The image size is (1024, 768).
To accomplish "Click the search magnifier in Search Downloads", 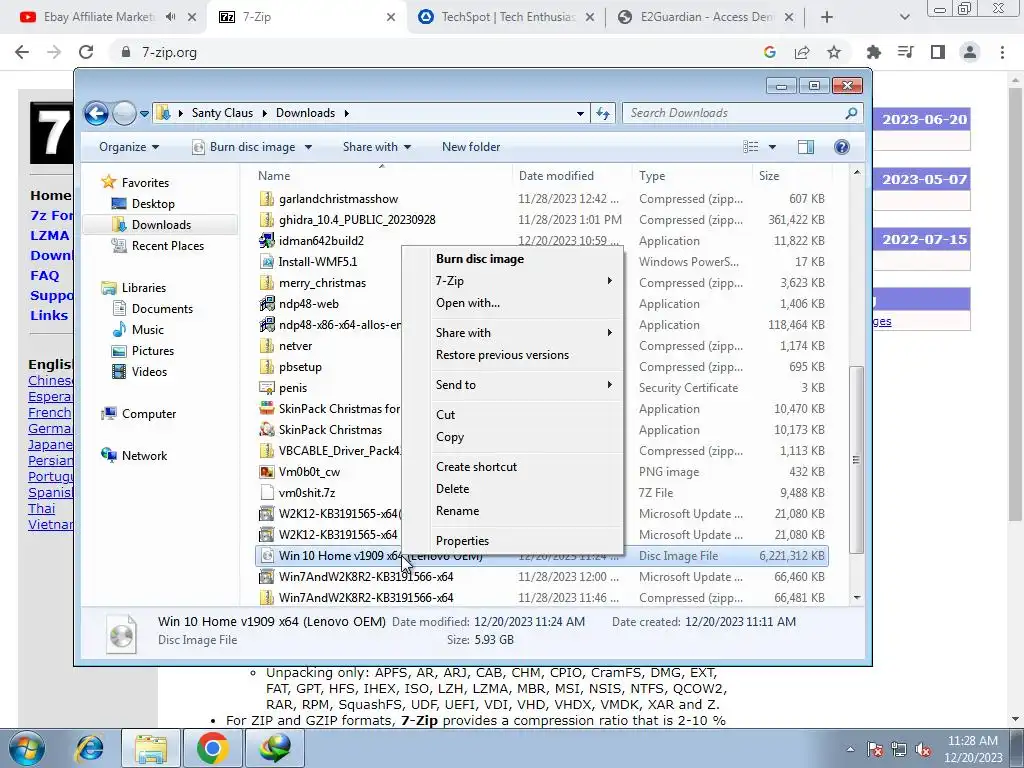I will click(851, 113).
